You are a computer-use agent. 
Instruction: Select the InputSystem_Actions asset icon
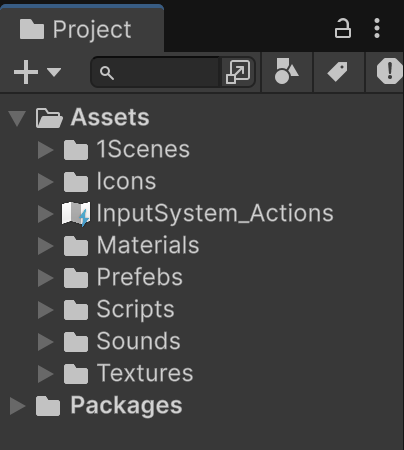76,214
